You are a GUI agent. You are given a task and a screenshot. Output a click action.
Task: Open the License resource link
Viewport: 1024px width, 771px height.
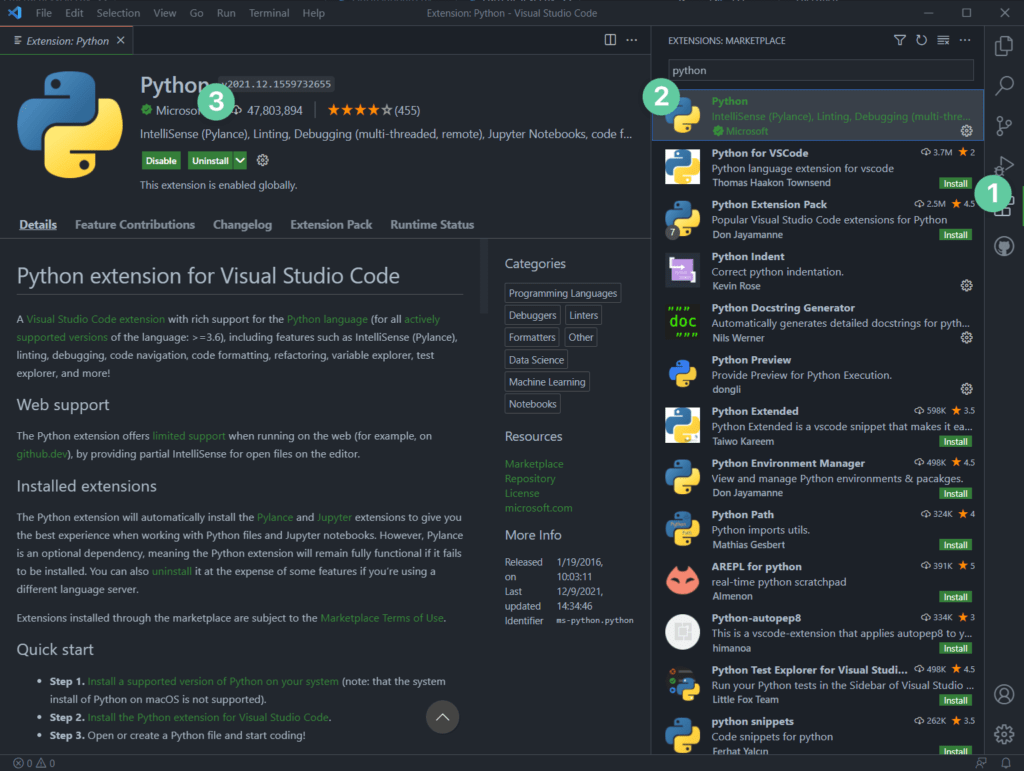[x=522, y=494]
